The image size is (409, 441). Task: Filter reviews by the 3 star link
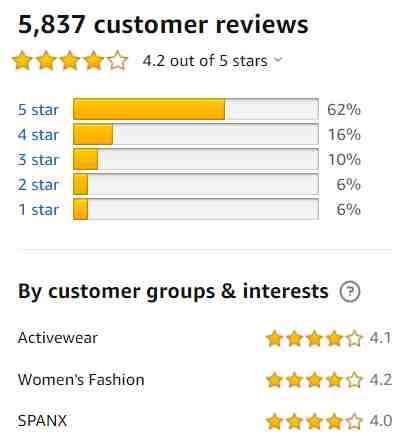pos(38,160)
